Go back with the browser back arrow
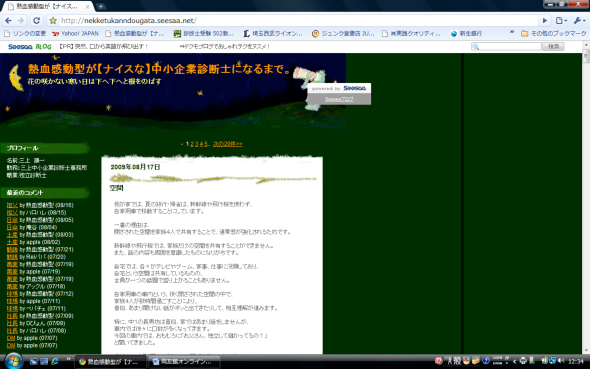 click(8, 20)
